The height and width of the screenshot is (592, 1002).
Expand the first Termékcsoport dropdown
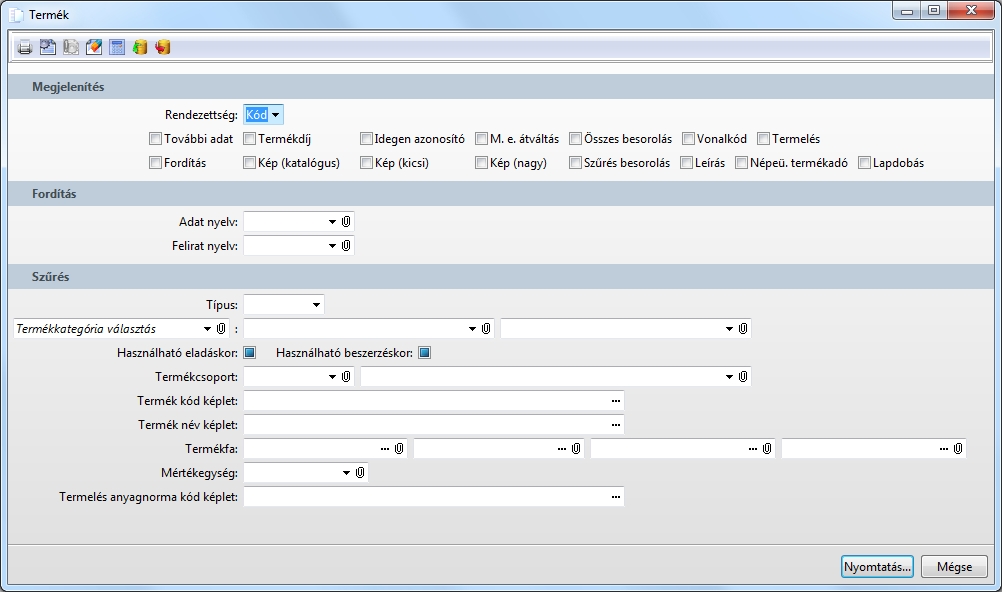[x=332, y=377]
